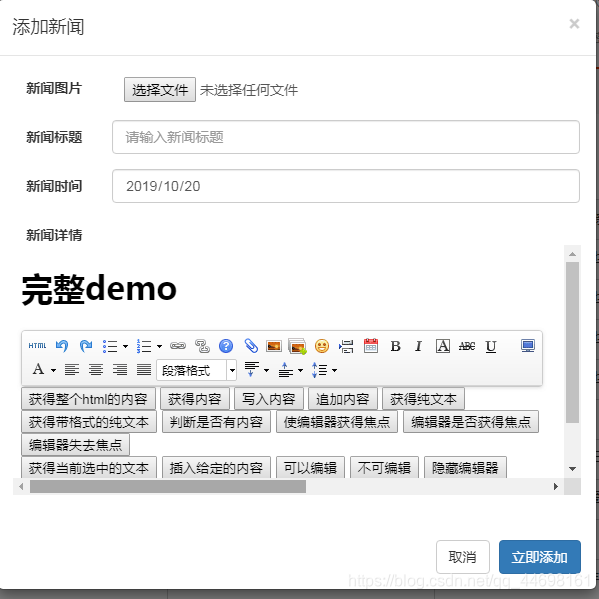Click 隐藏编辑器 button
The width and height of the screenshot is (599, 599).
(x=465, y=467)
